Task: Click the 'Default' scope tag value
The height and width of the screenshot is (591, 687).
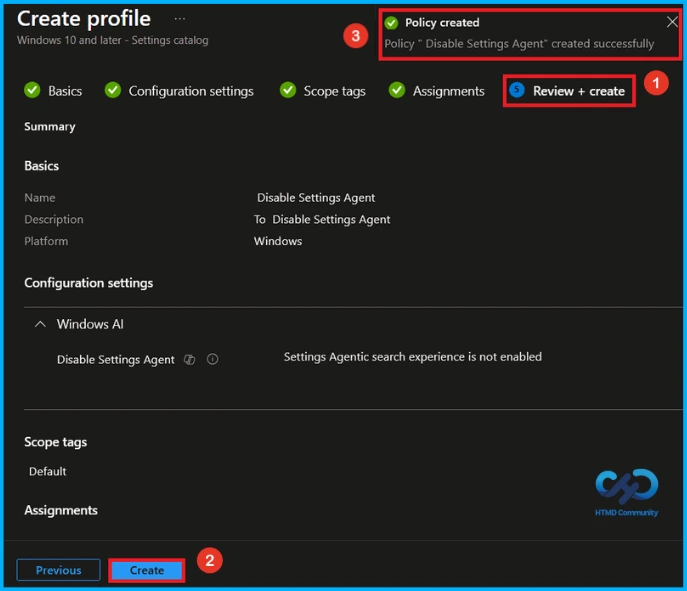Action: pyautogui.click(x=47, y=471)
